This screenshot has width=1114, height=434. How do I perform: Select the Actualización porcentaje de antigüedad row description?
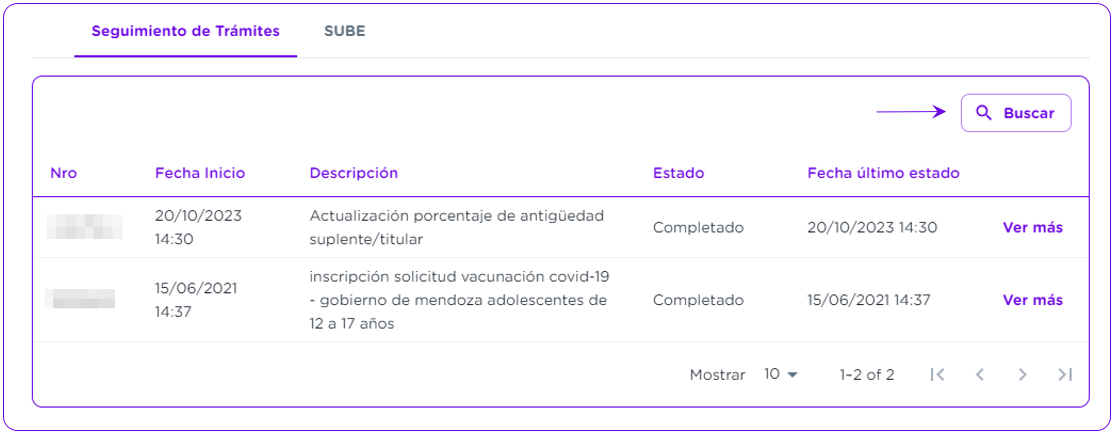(457, 227)
